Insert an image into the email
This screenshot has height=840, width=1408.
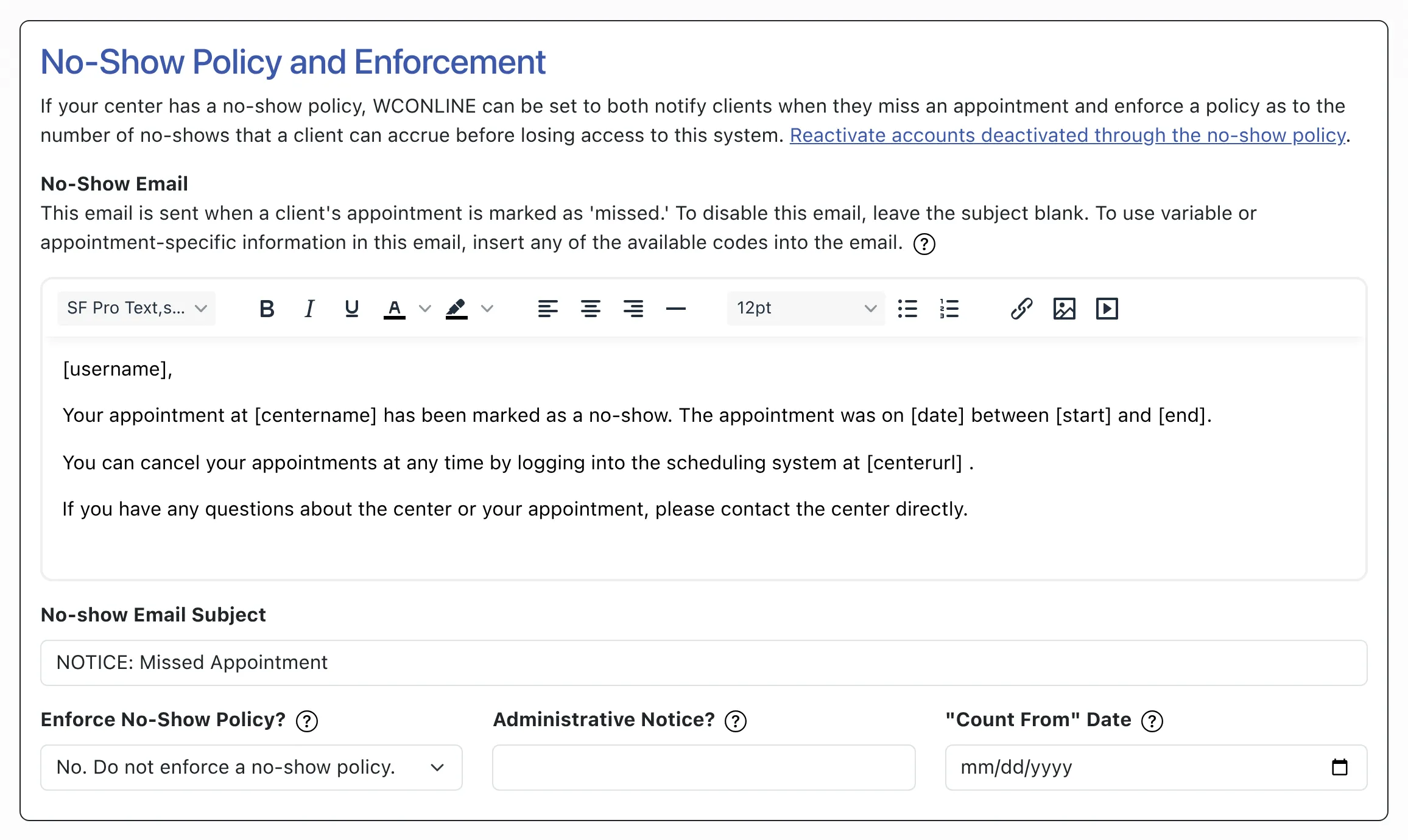[1065, 309]
